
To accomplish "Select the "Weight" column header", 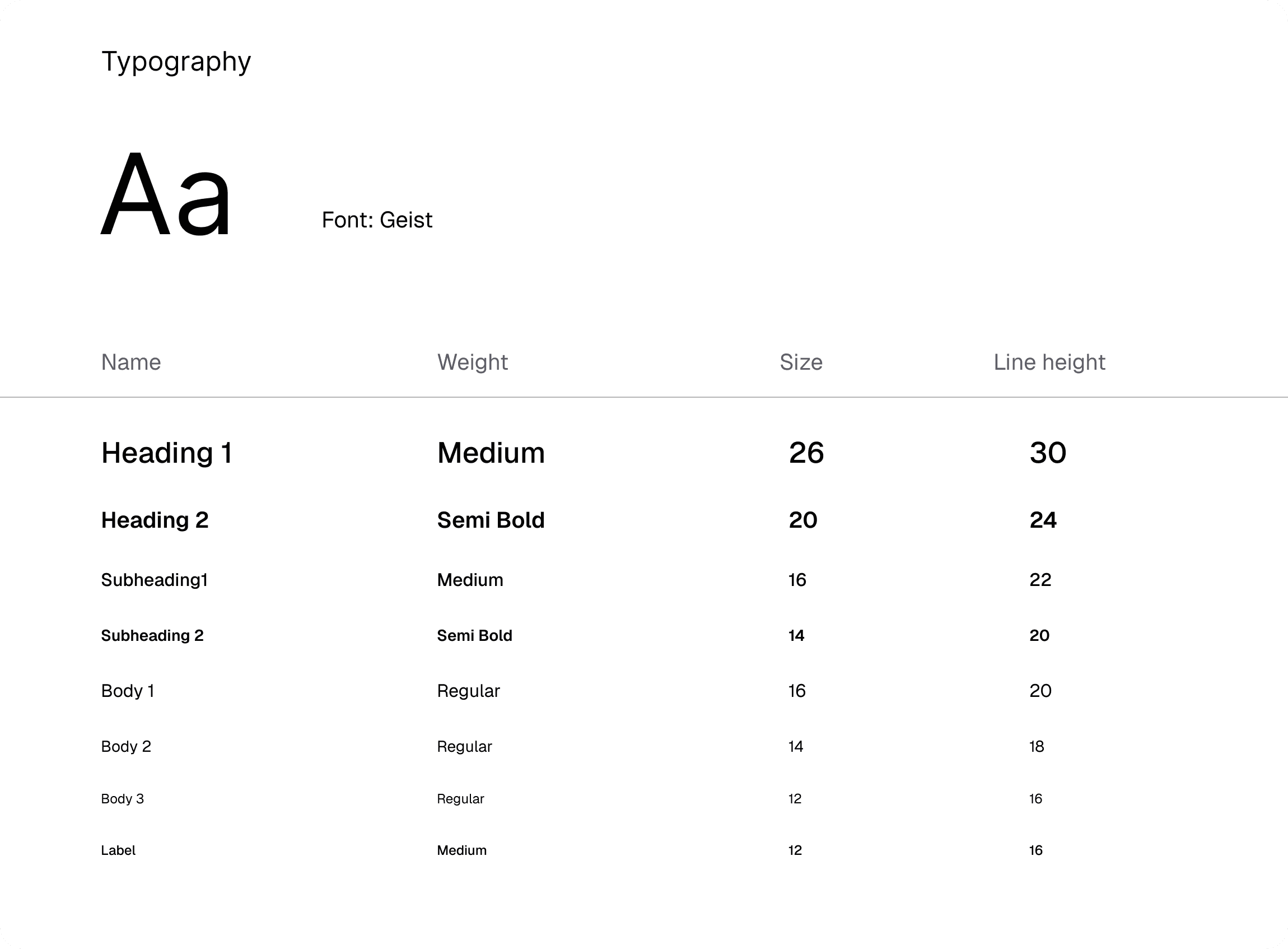I will pos(472,362).
